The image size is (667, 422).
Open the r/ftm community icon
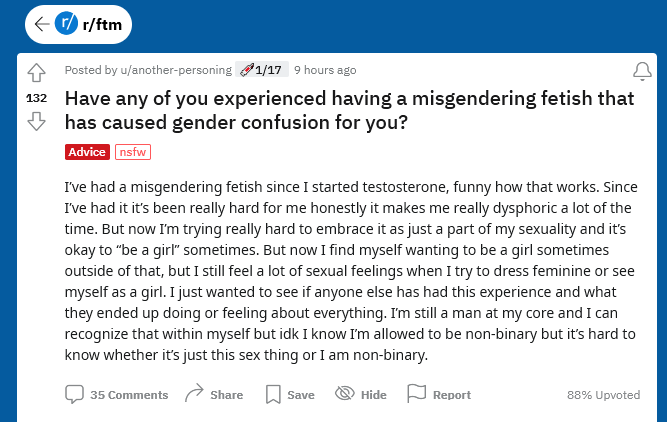[x=66, y=23]
